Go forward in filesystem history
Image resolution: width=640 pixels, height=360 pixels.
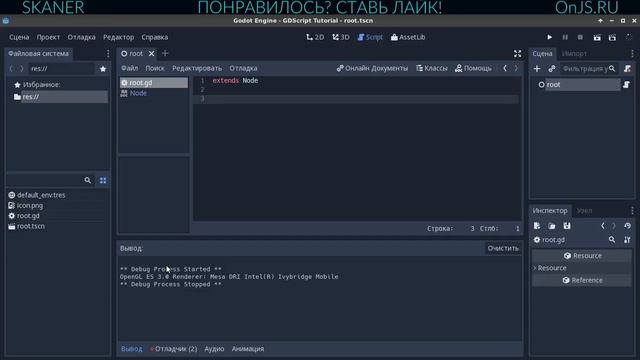(x=22, y=69)
